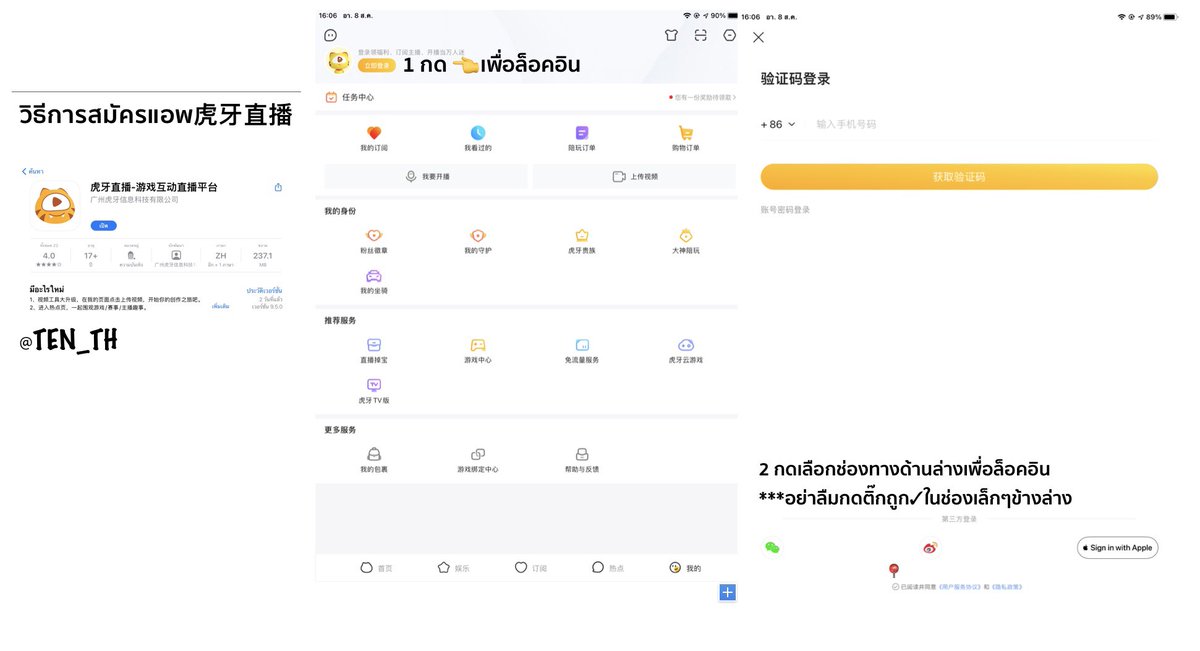Viewport: 1200px width, 651px height.
Task: Click the 验证码登录 heading
Action: [x=795, y=79]
